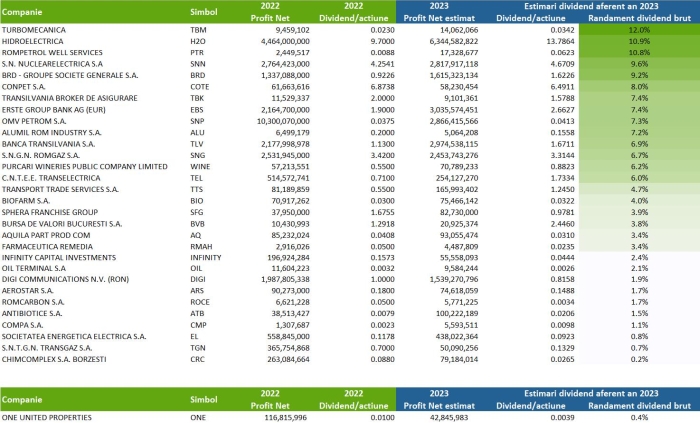Select the COMPA S.A. cell
Viewport: 700px width, 423px height.
[22, 325]
